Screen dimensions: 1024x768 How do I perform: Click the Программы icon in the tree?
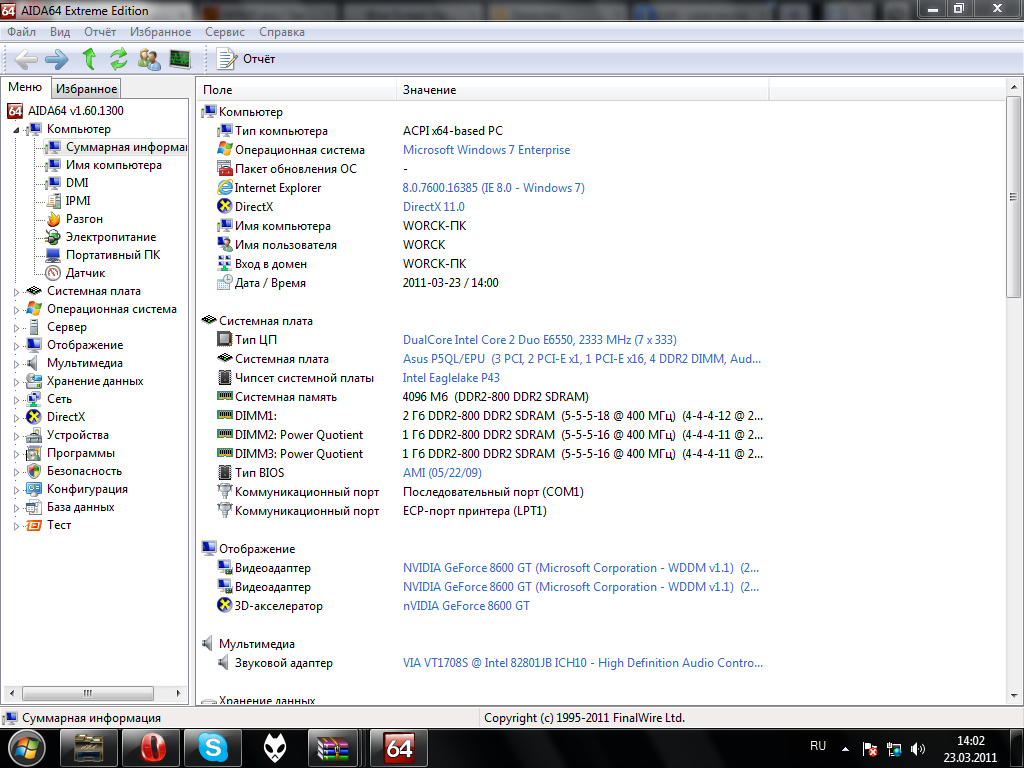pos(34,453)
